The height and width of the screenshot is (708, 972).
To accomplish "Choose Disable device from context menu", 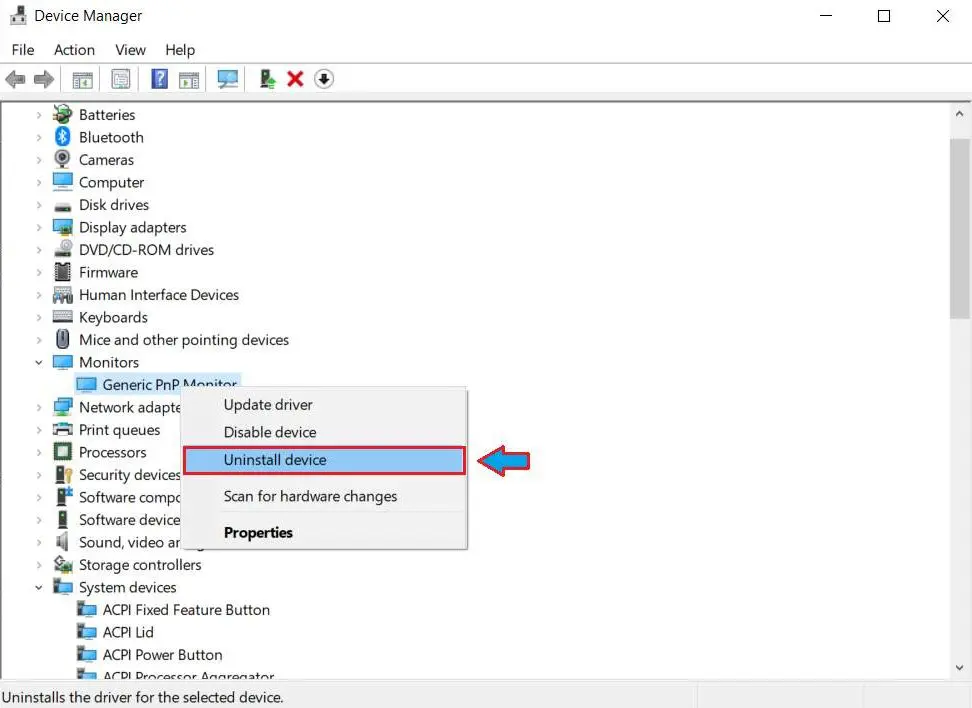I will tap(324, 432).
